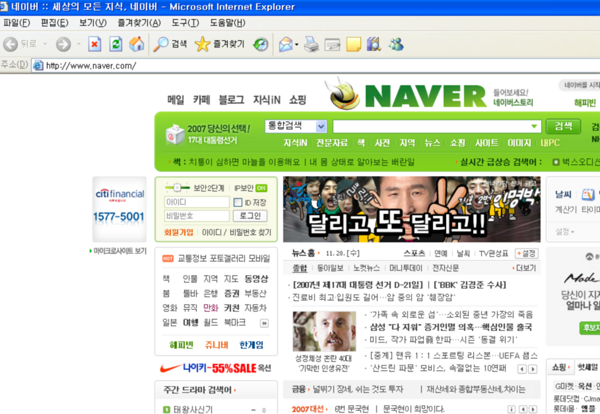Click the ballot box election icon

point(175,134)
